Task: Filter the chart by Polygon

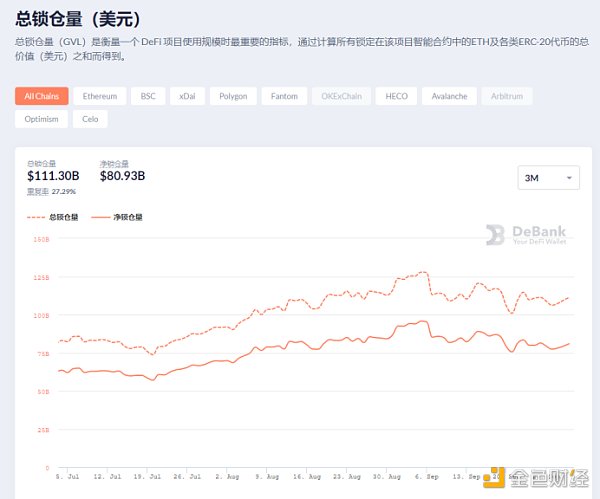Action: [233, 97]
